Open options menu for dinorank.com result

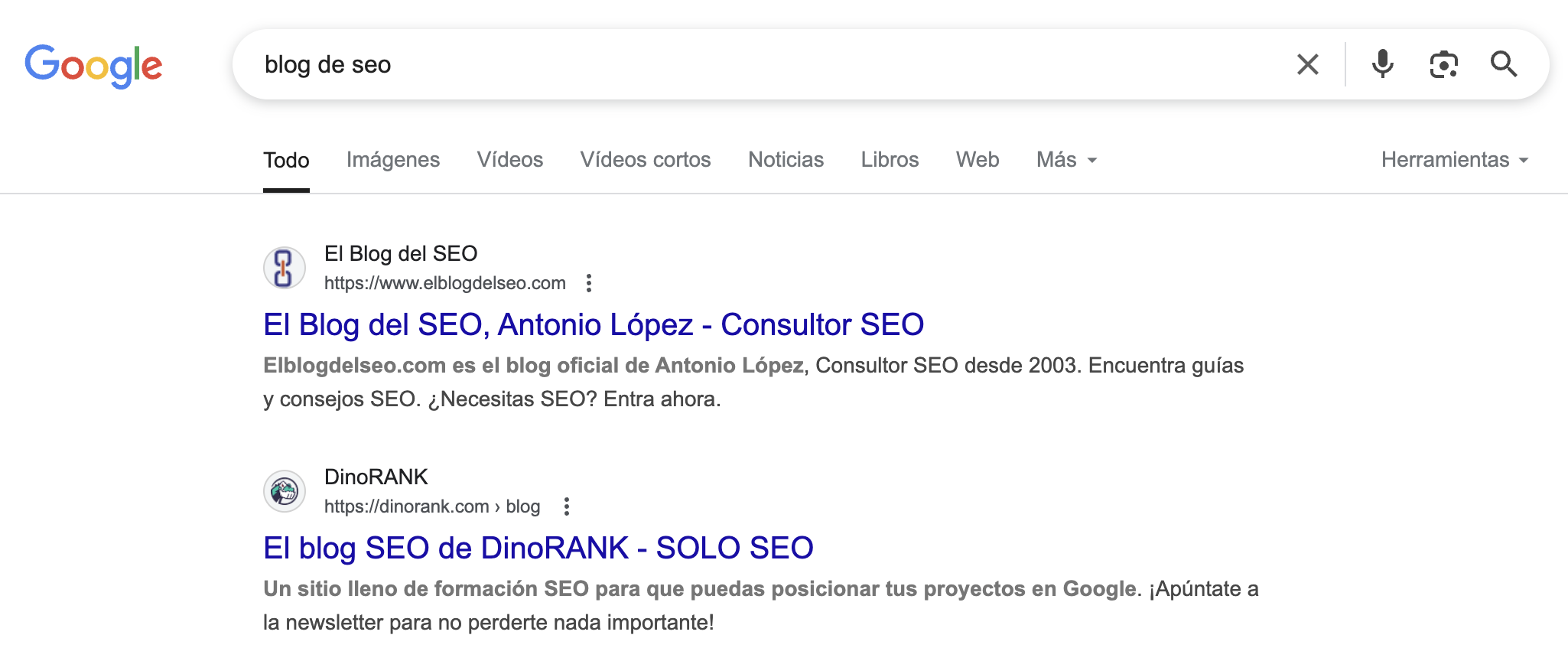(566, 506)
